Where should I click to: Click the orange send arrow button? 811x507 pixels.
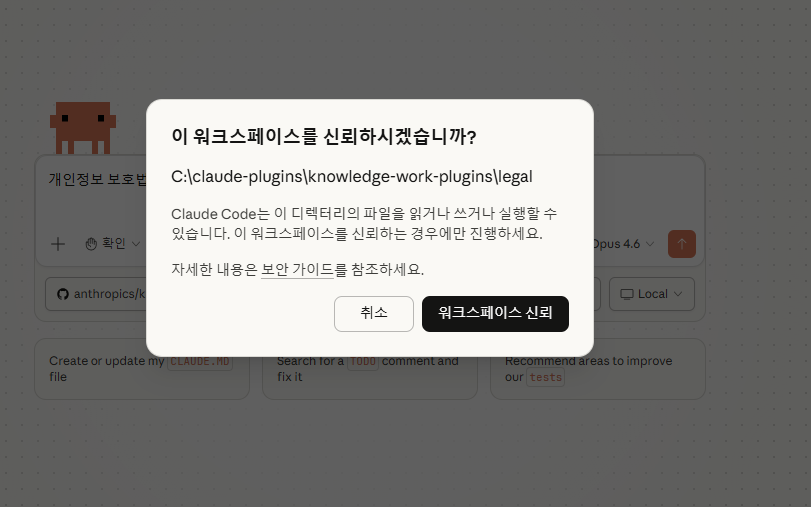682,244
